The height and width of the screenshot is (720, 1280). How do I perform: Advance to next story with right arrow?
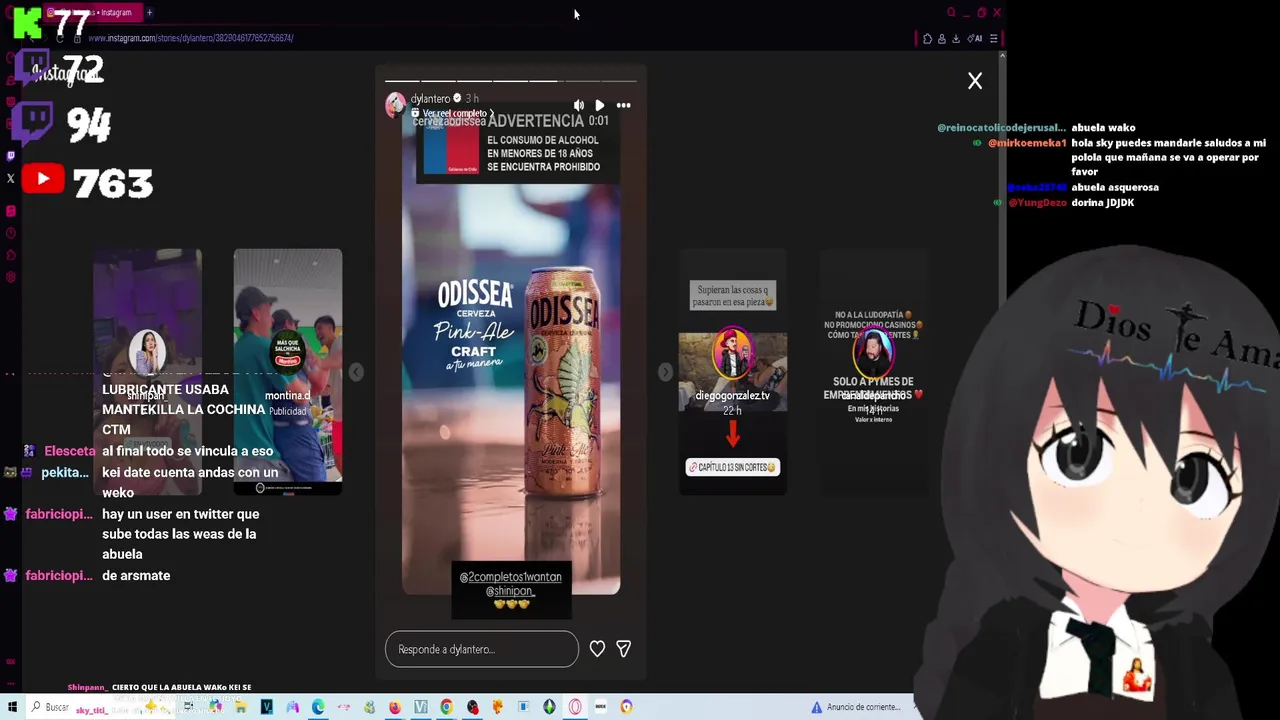[666, 372]
